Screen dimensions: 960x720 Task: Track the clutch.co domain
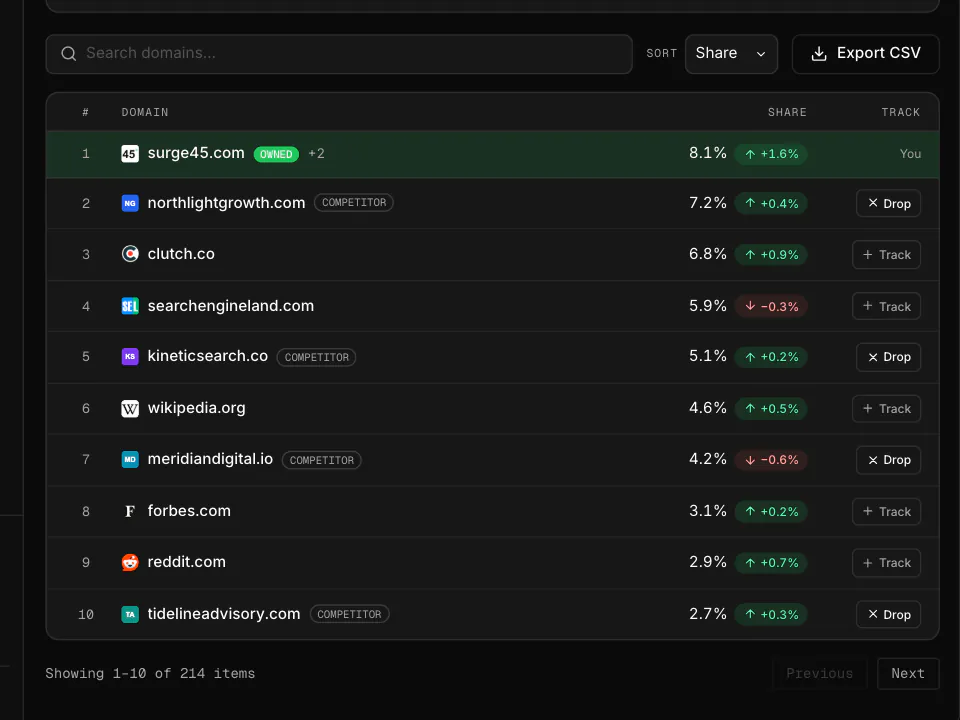tap(887, 255)
